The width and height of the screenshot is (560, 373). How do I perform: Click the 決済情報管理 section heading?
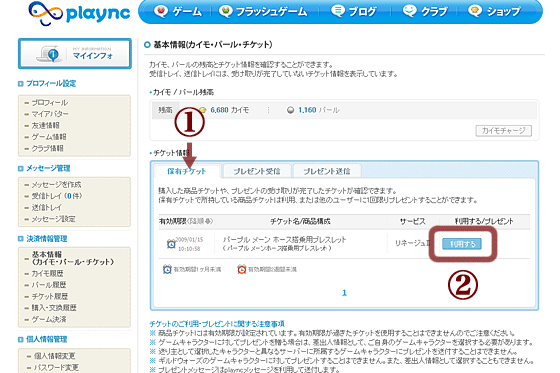tap(47, 239)
